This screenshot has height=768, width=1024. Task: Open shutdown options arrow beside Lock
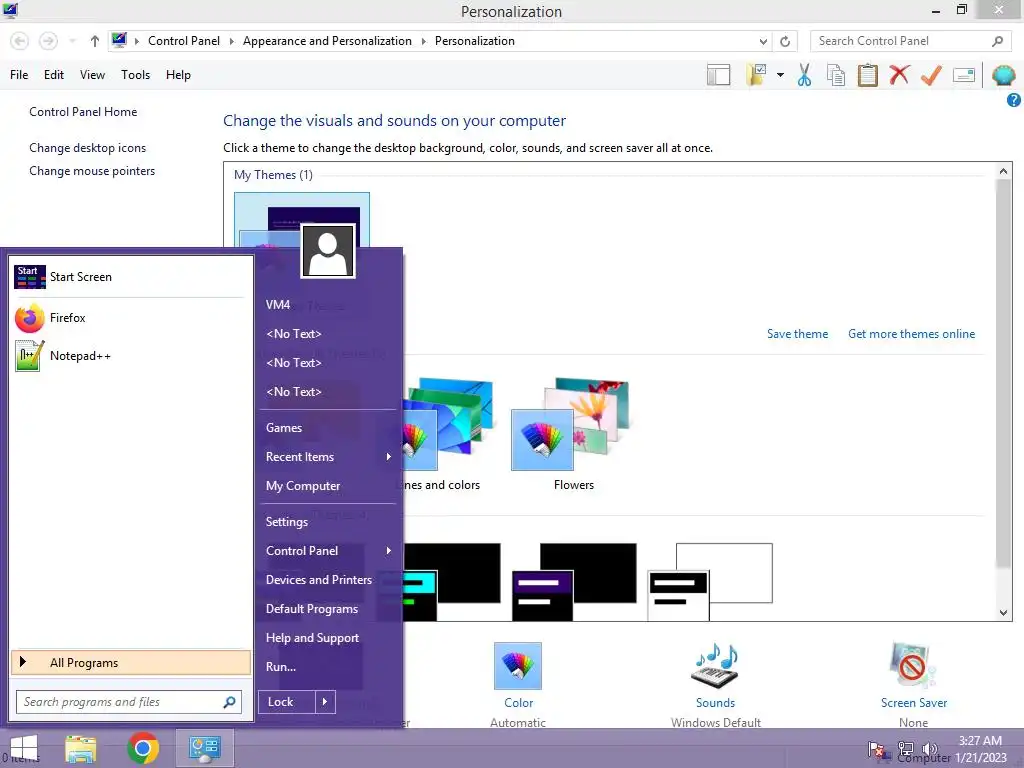325,702
